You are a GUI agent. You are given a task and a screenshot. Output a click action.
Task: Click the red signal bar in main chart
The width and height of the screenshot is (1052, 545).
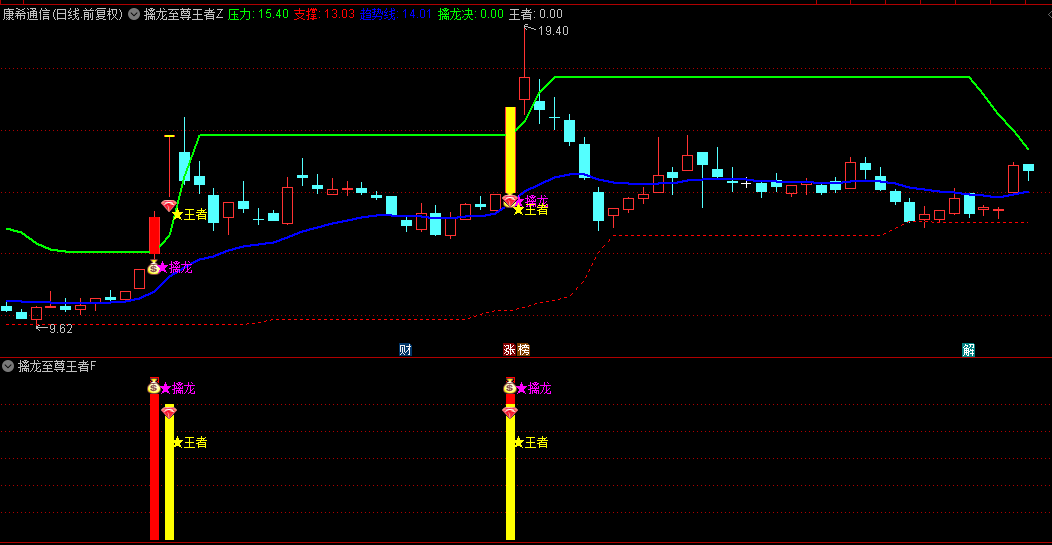(154, 236)
